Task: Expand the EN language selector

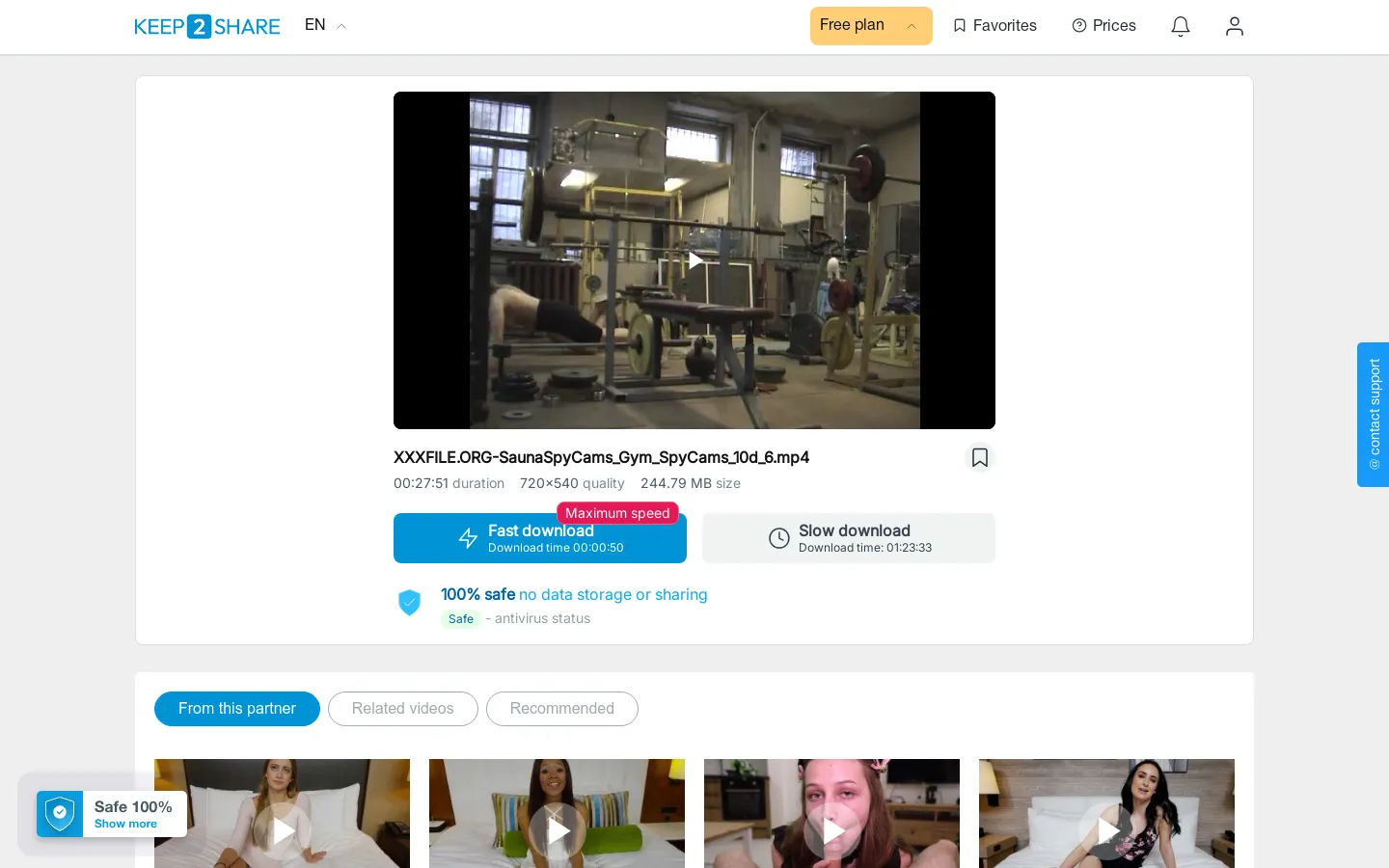Action: point(325,25)
